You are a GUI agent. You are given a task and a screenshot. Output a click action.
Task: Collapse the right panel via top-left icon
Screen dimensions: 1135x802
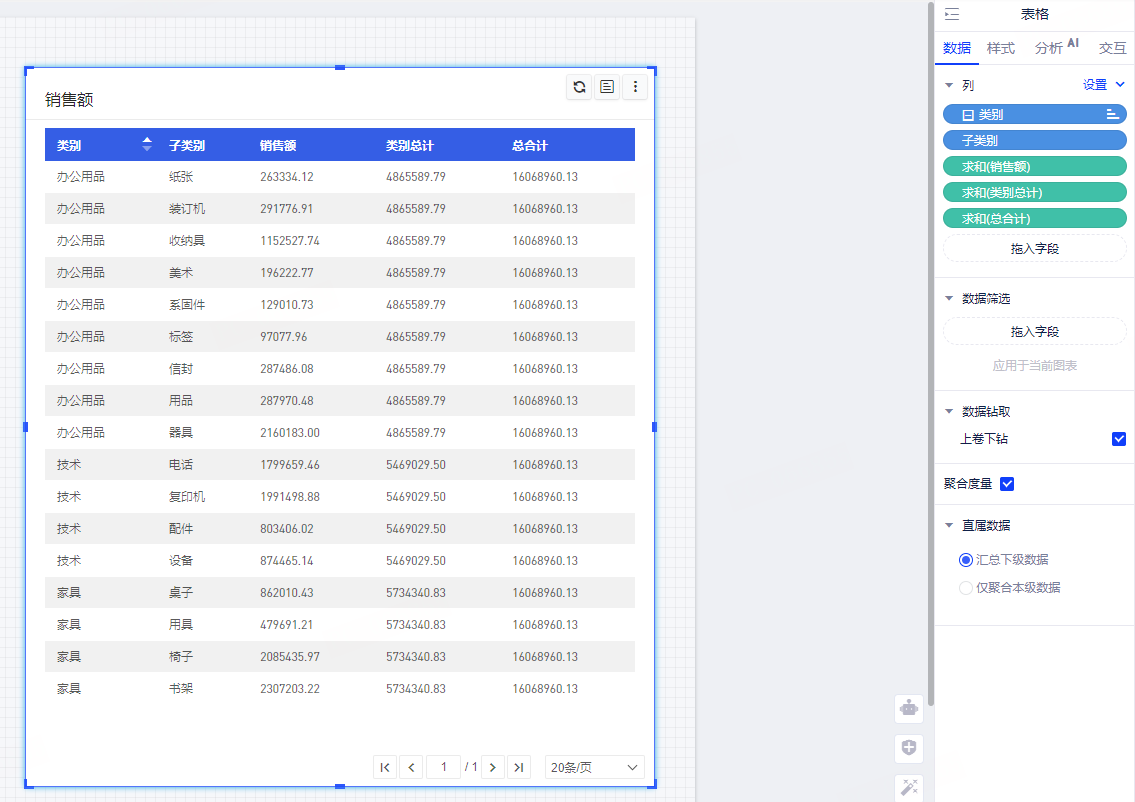point(952,14)
